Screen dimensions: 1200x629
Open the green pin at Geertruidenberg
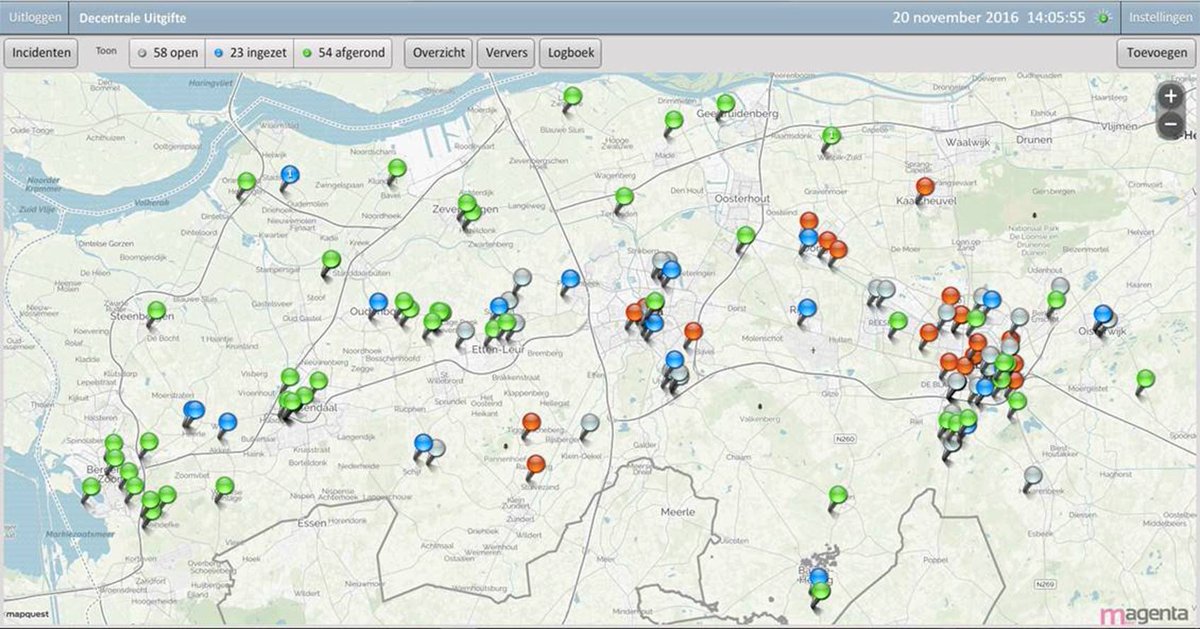point(726,103)
